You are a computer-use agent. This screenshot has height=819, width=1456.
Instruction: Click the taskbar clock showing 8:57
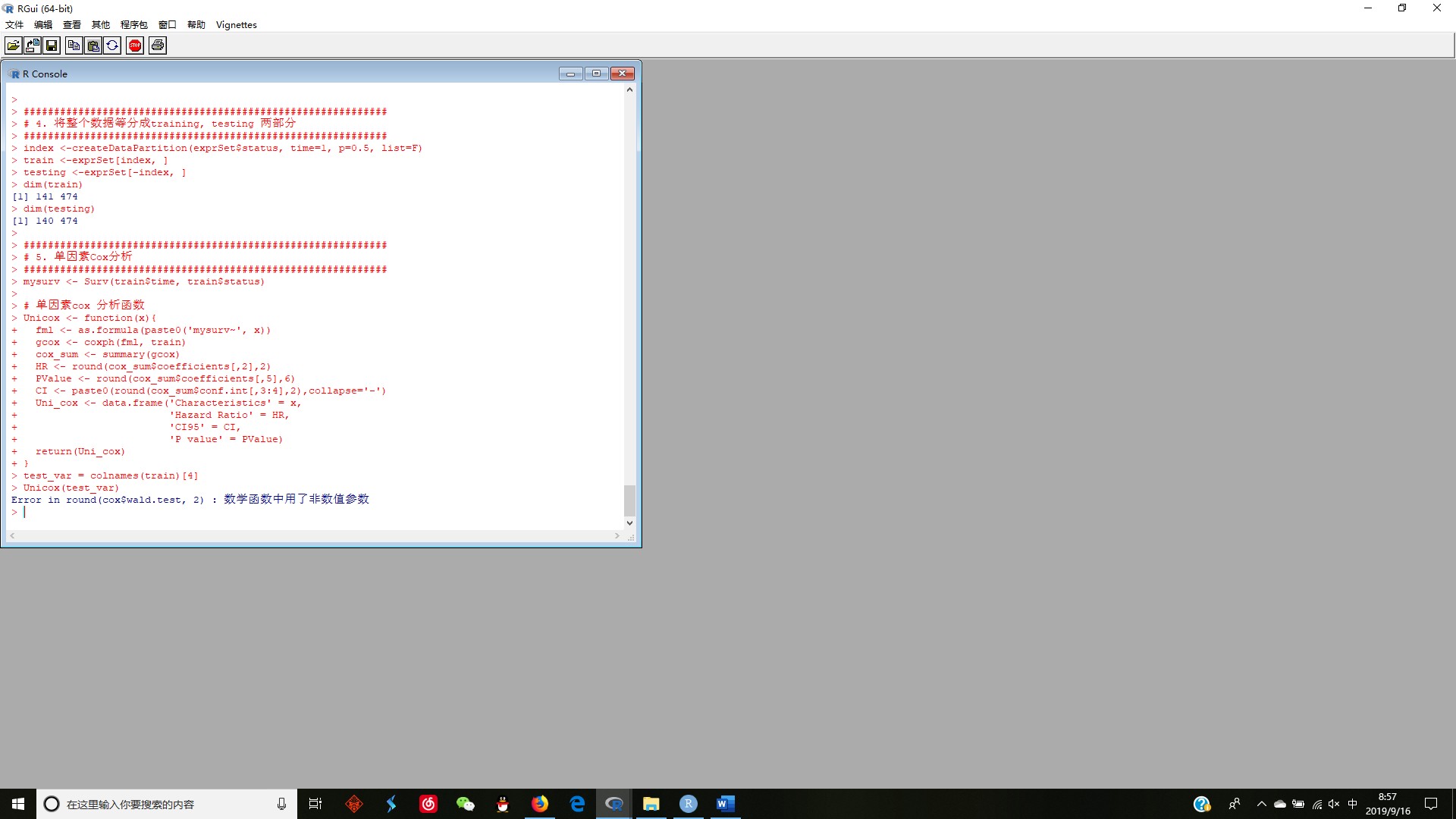[x=1388, y=804]
